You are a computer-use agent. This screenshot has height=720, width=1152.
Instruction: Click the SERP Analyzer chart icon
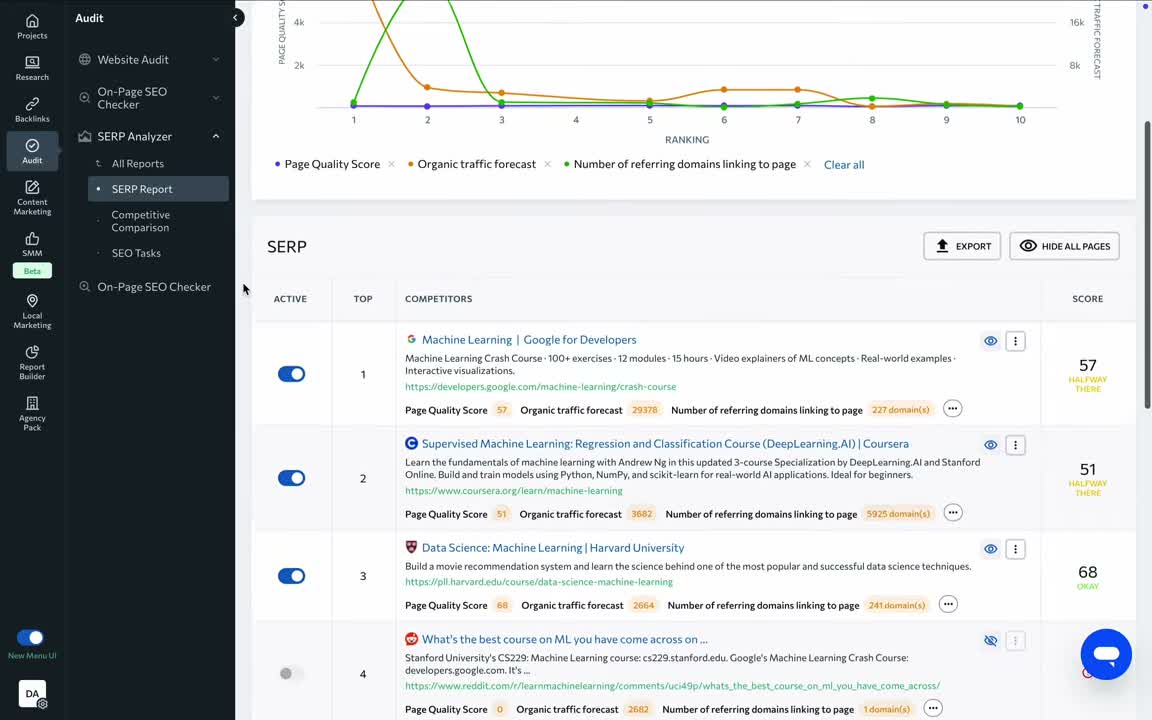tap(84, 136)
